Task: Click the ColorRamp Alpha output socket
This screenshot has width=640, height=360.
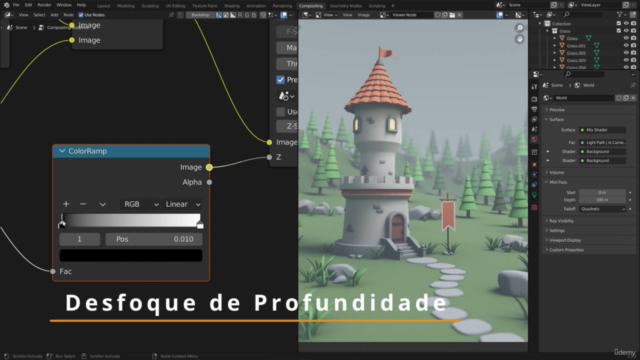Action: click(x=209, y=182)
